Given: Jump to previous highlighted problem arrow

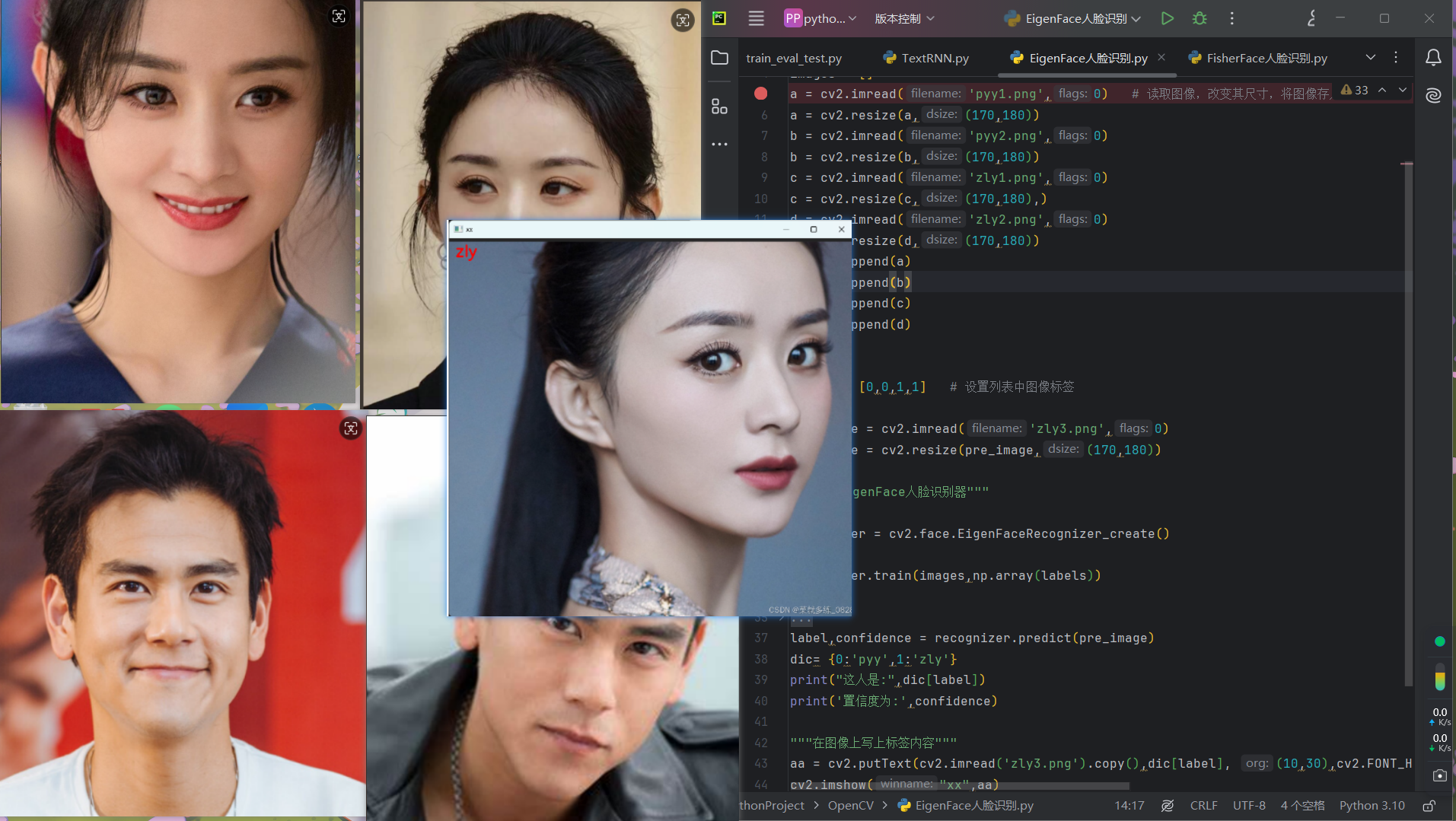Looking at the screenshot, I should click(1382, 90).
